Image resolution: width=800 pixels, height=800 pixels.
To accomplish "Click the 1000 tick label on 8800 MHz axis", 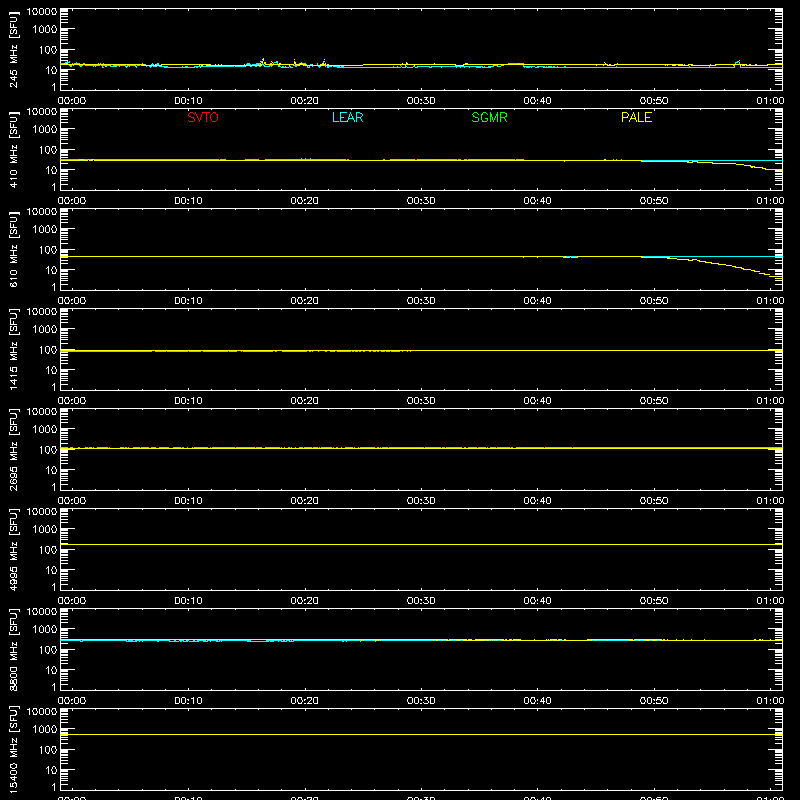I will pyautogui.click(x=45, y=630).
